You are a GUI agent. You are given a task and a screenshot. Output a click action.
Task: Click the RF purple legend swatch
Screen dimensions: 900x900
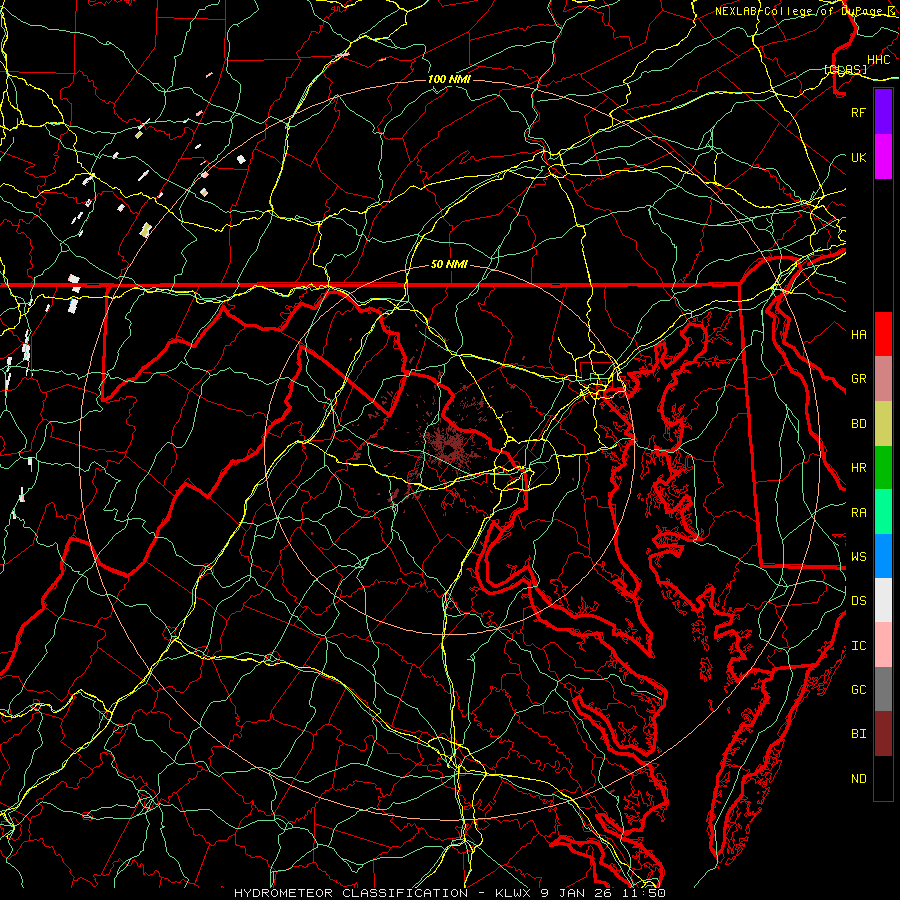coord(883,112)
